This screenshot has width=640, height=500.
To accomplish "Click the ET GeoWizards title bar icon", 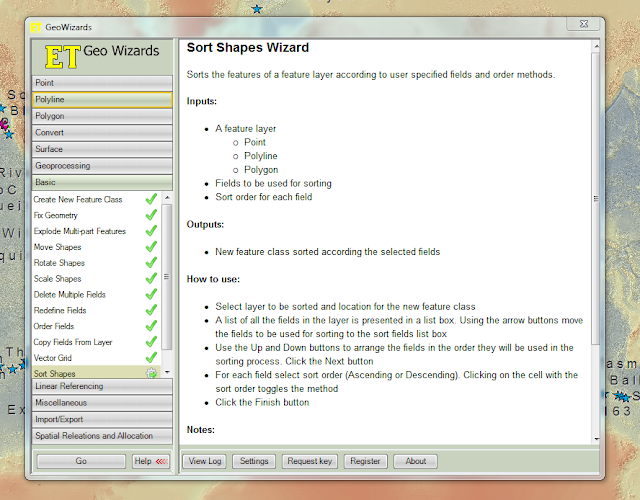I will [36, 27].
